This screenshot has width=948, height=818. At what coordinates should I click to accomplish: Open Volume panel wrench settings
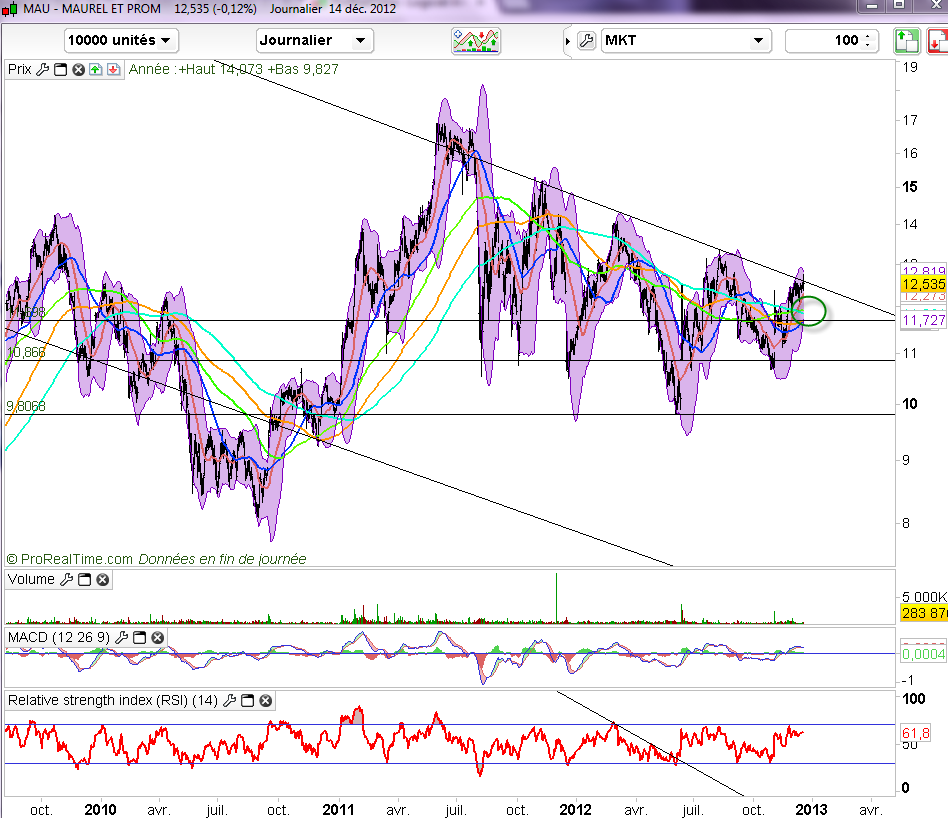[x=66, y=579]
